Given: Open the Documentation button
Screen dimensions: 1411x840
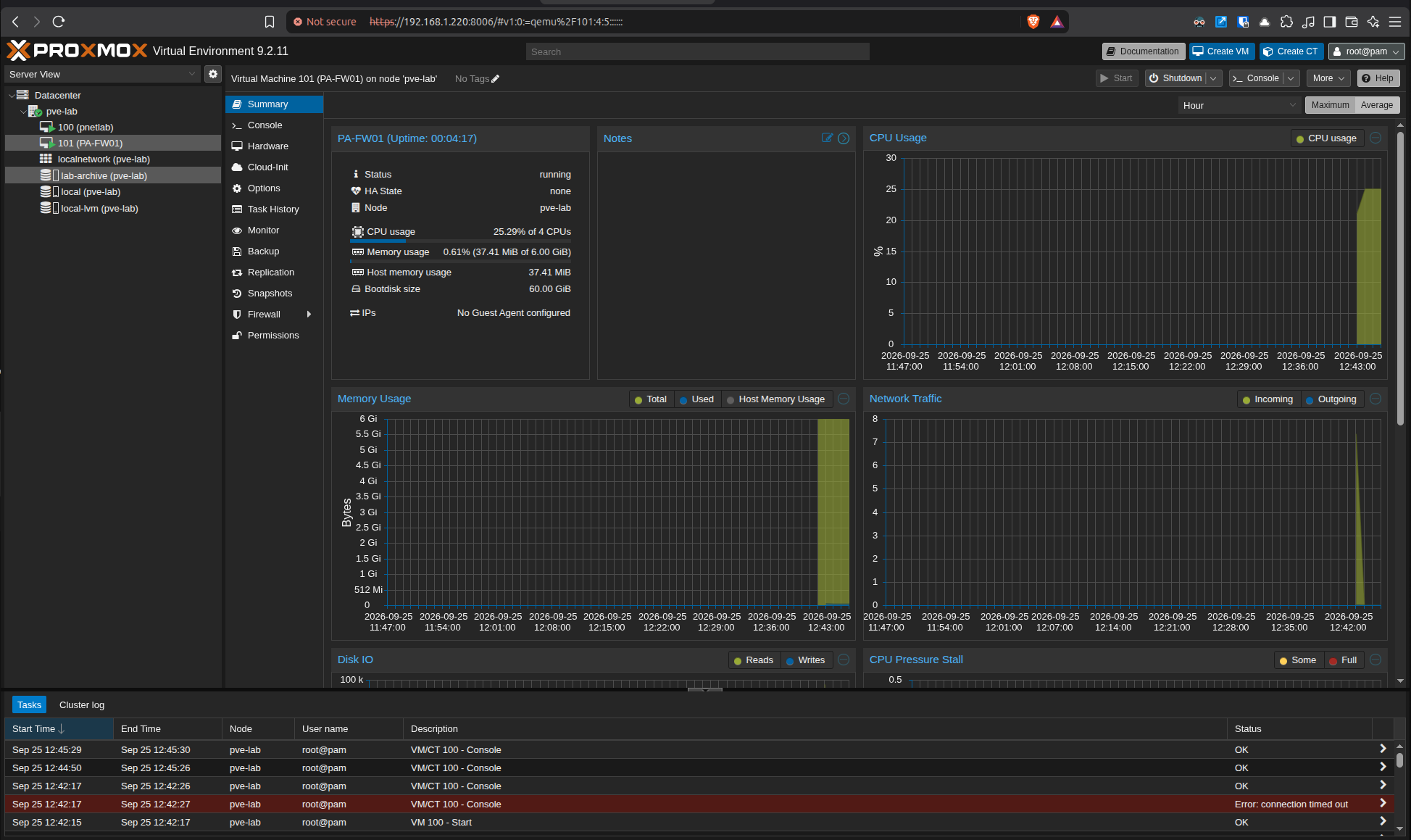Looking at the screenshot, I should point(1144,51).
